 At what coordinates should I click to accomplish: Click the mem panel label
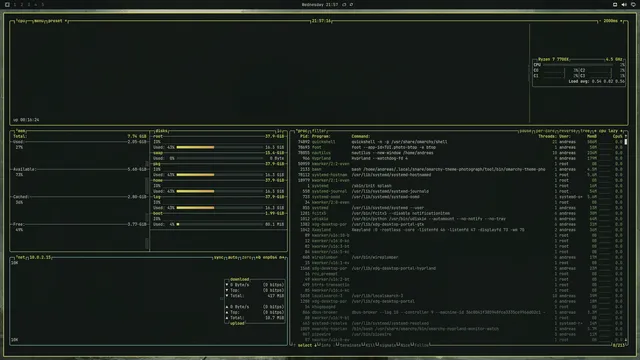click(21, 131)
